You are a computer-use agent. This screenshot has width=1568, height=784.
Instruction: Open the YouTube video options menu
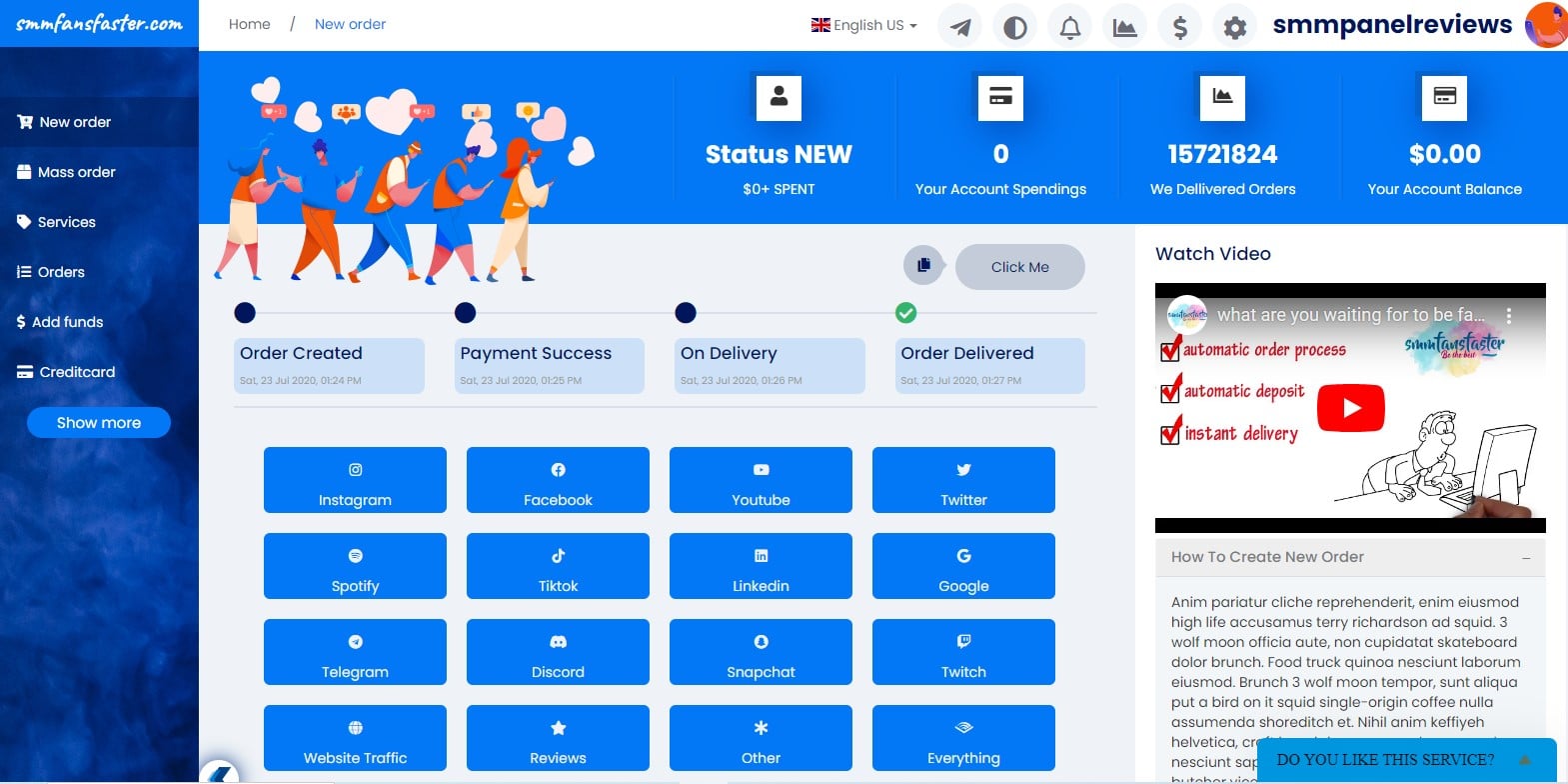pyautogui.click(x=1508, y=315)
